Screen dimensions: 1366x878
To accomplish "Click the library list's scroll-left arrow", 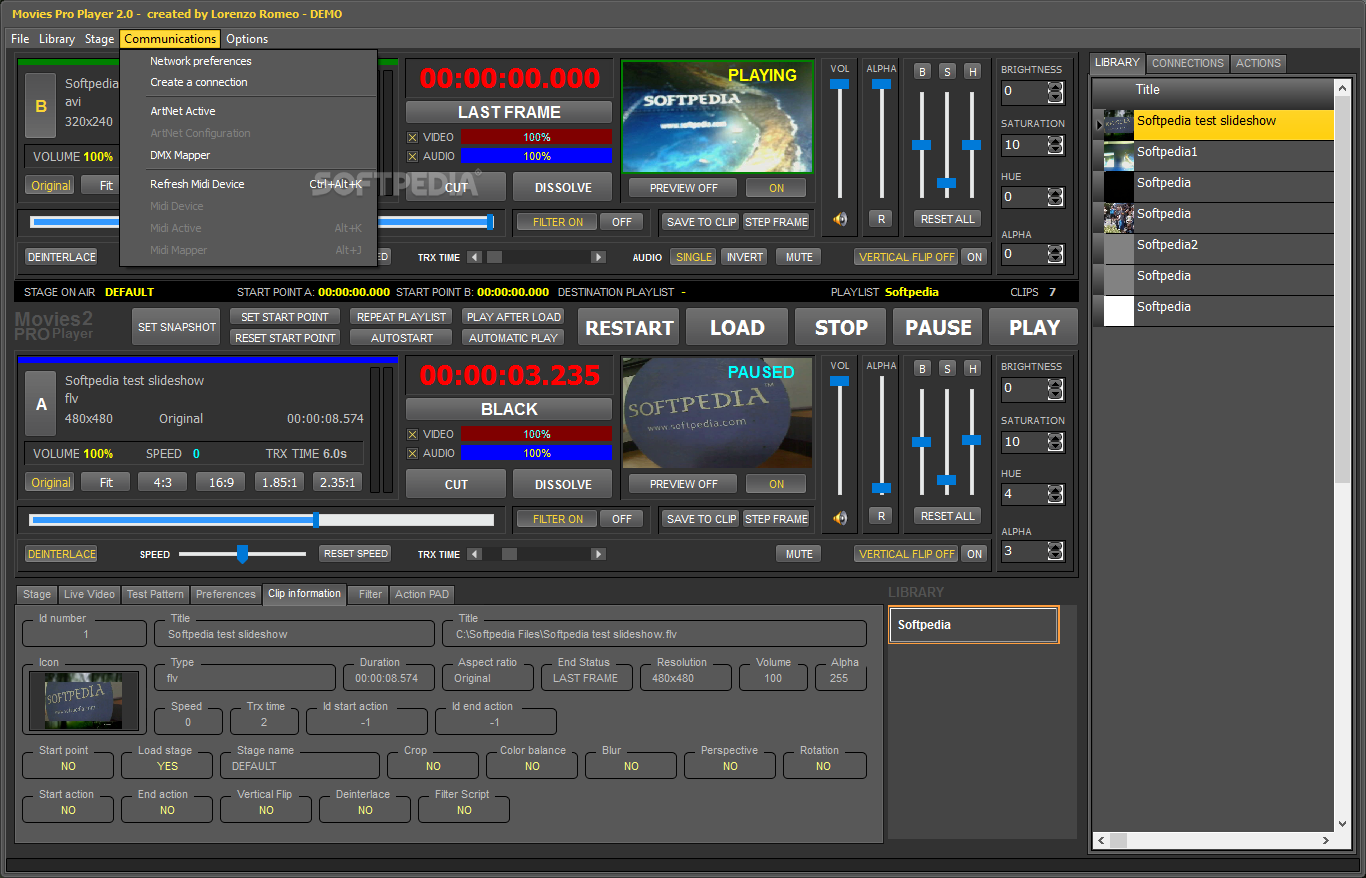I will coord(1100,840).
